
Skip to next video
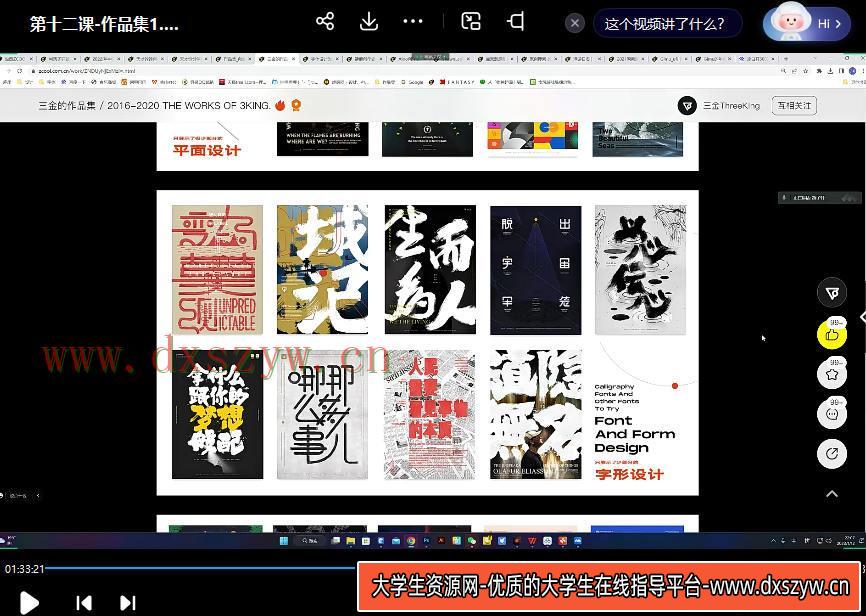[128, 603]
